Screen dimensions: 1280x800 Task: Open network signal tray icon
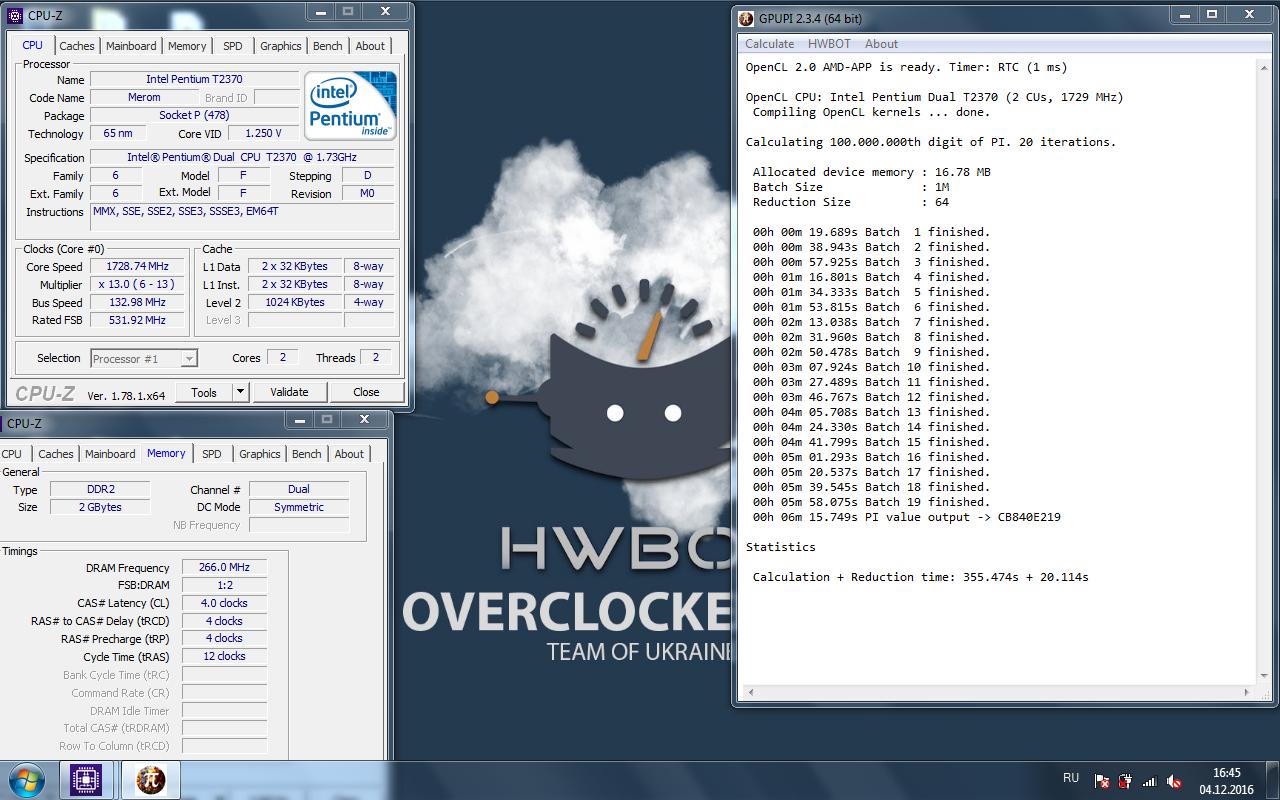(x=1150, y=781)
